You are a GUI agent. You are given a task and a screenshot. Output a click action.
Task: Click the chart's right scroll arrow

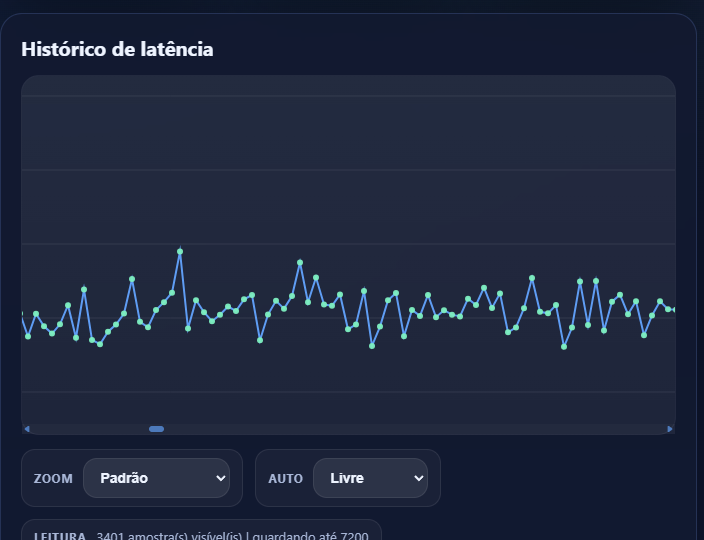click(670, 429)
